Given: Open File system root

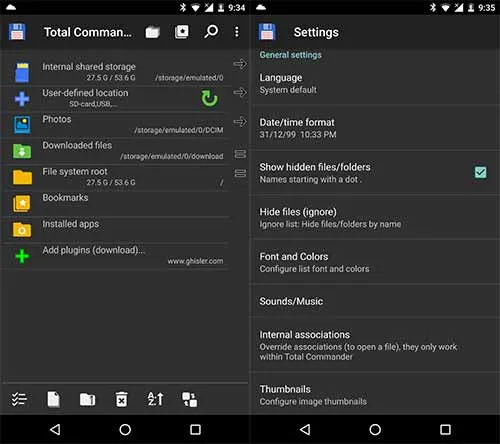Looking at the screenshot, I should point(115,177).
